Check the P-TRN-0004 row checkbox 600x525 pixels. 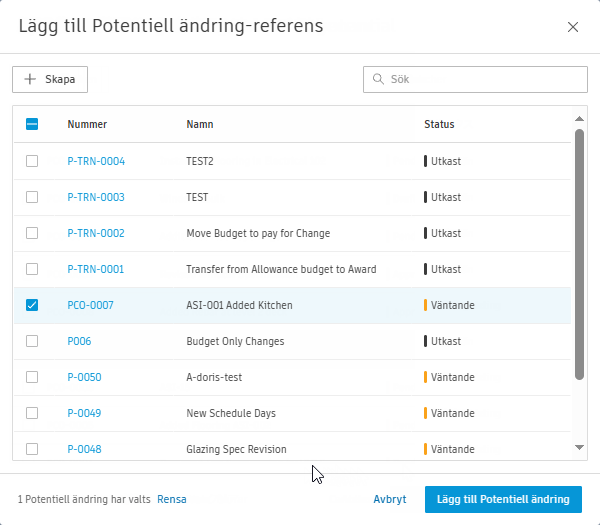[x=32, y=161]
